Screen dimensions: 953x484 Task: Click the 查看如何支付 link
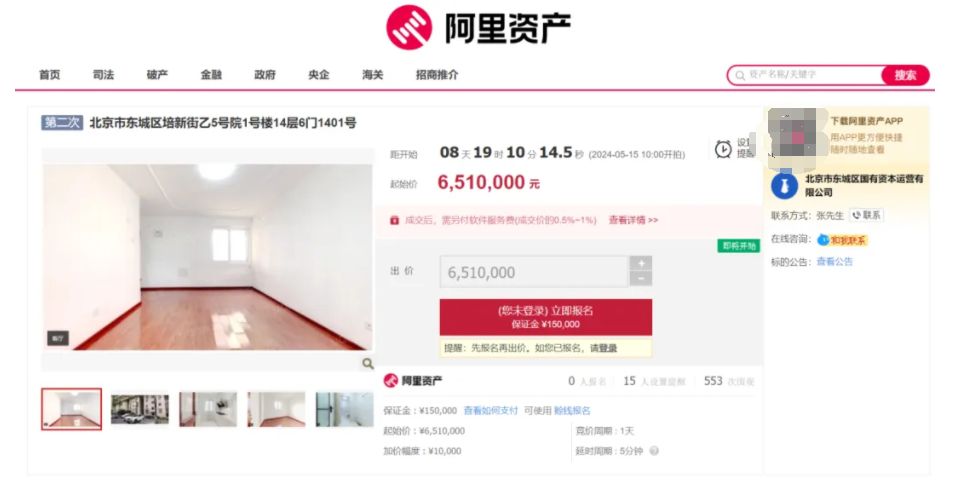[x=490, y=411]
